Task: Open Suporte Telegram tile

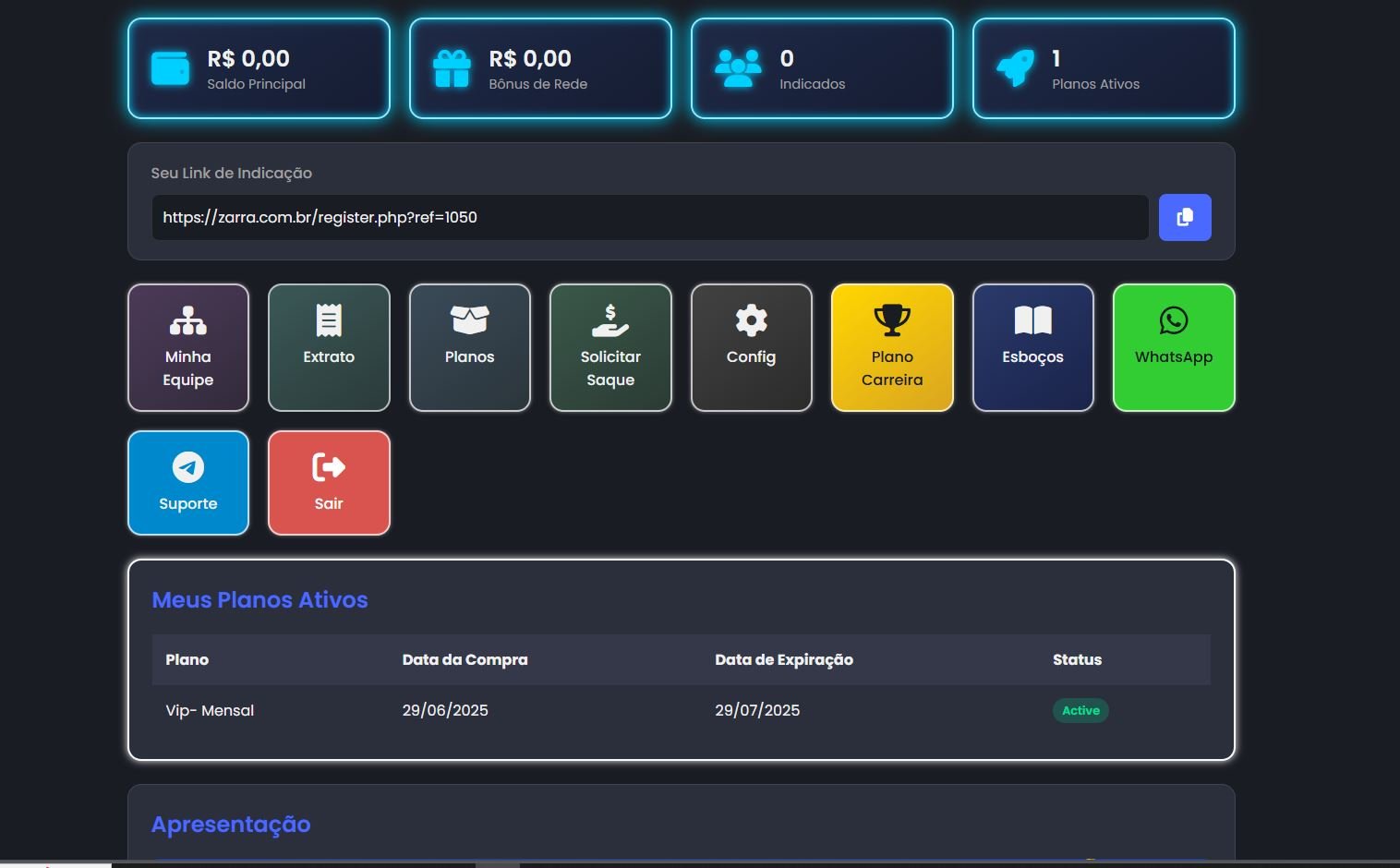Action: coord(188,483)
